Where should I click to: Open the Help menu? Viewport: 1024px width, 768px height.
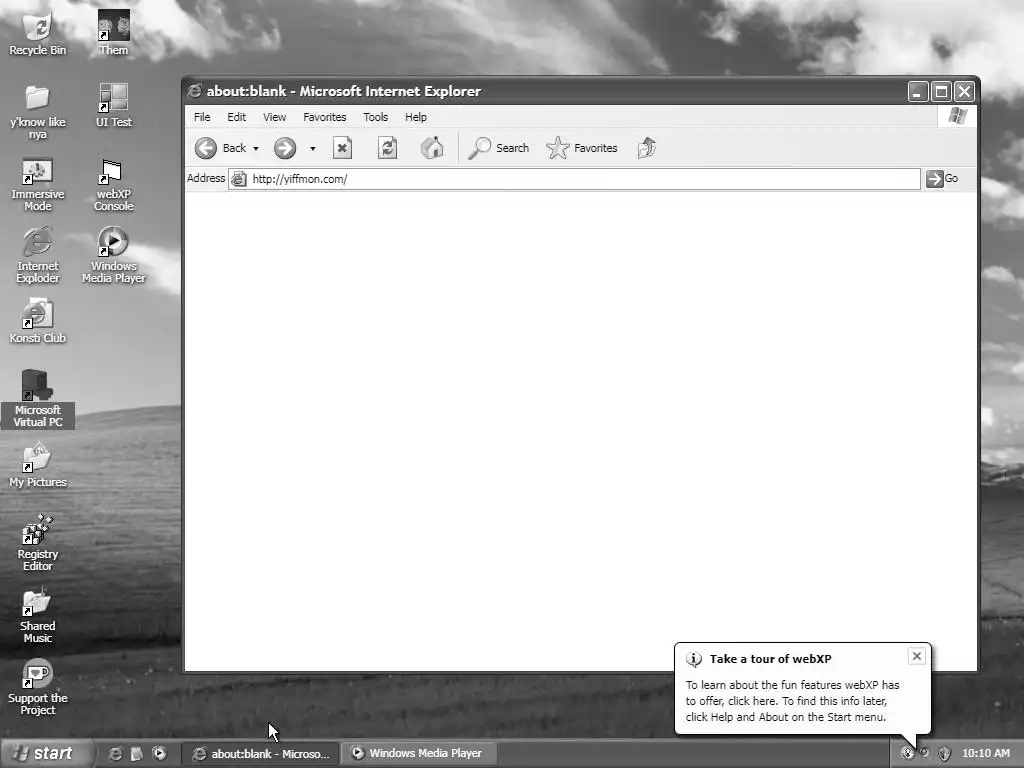(415, 117)
